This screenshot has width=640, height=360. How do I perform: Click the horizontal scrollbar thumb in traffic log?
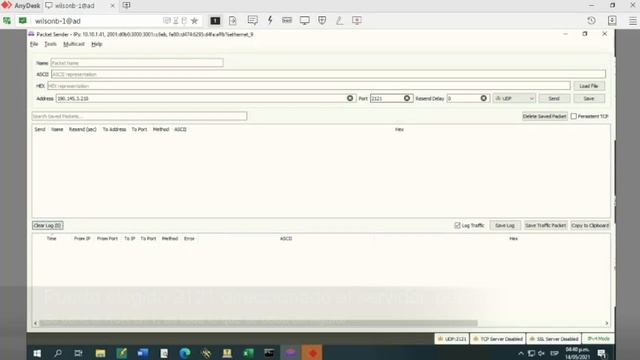coord(258,323)
